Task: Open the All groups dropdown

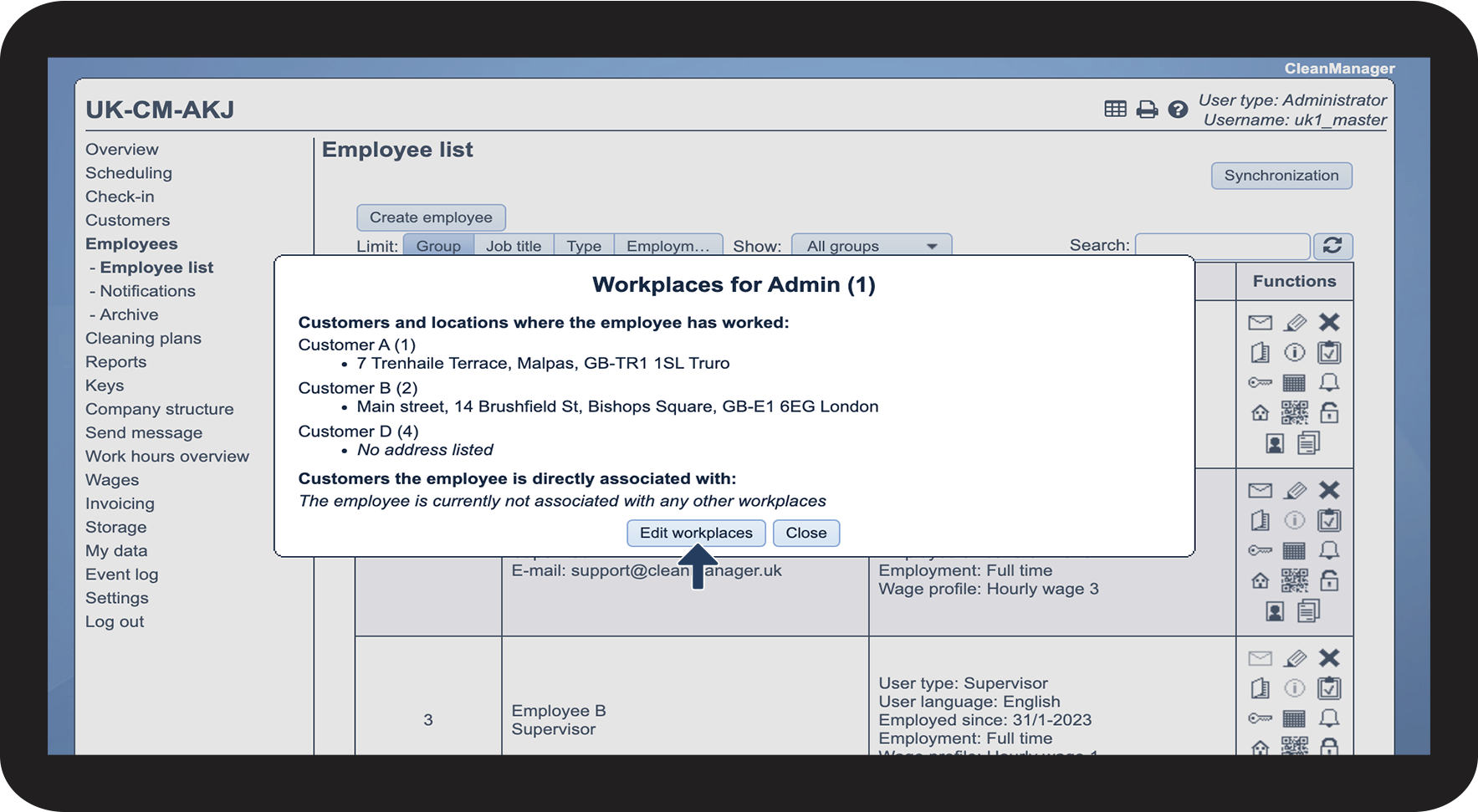Action: [x=872, y=246]
